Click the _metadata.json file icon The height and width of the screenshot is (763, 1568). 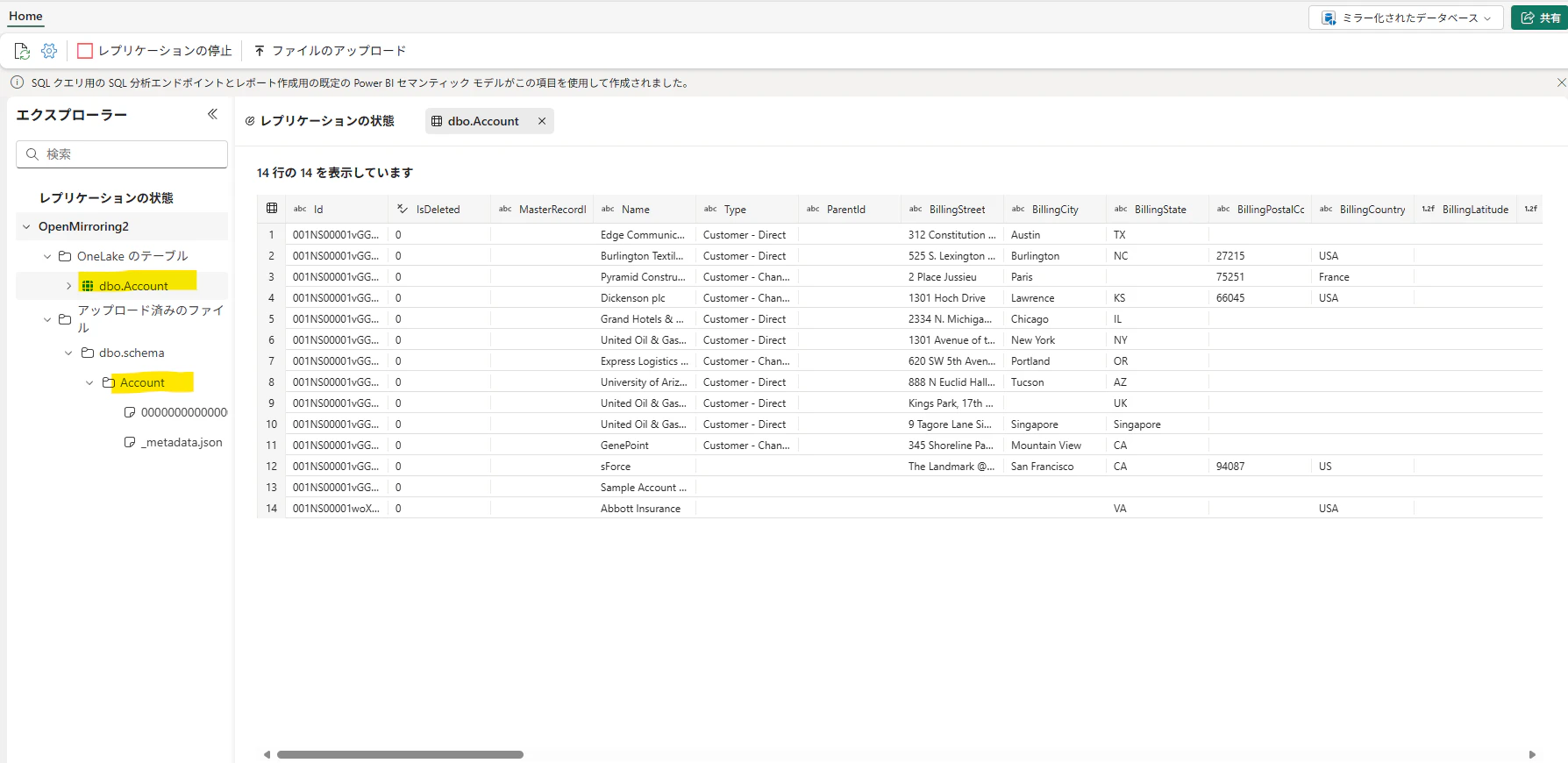[130, 442]
